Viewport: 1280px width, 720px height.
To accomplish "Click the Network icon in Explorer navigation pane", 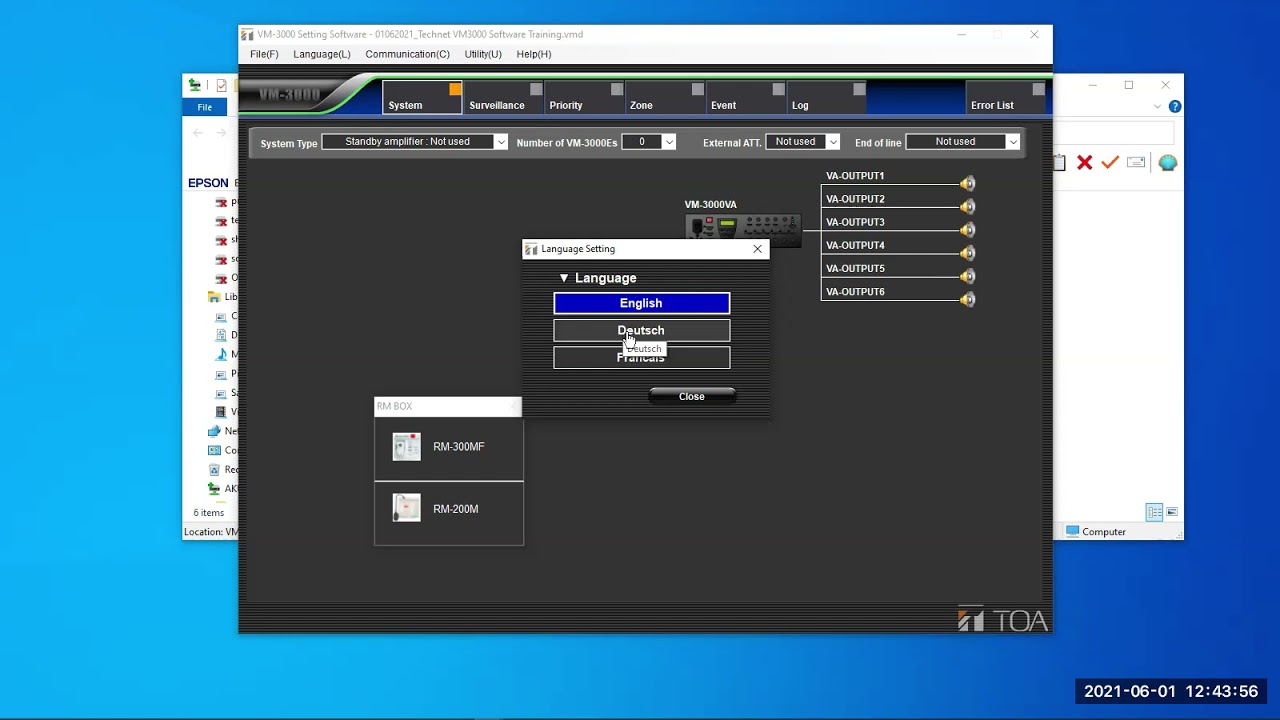I will [214, 431].
